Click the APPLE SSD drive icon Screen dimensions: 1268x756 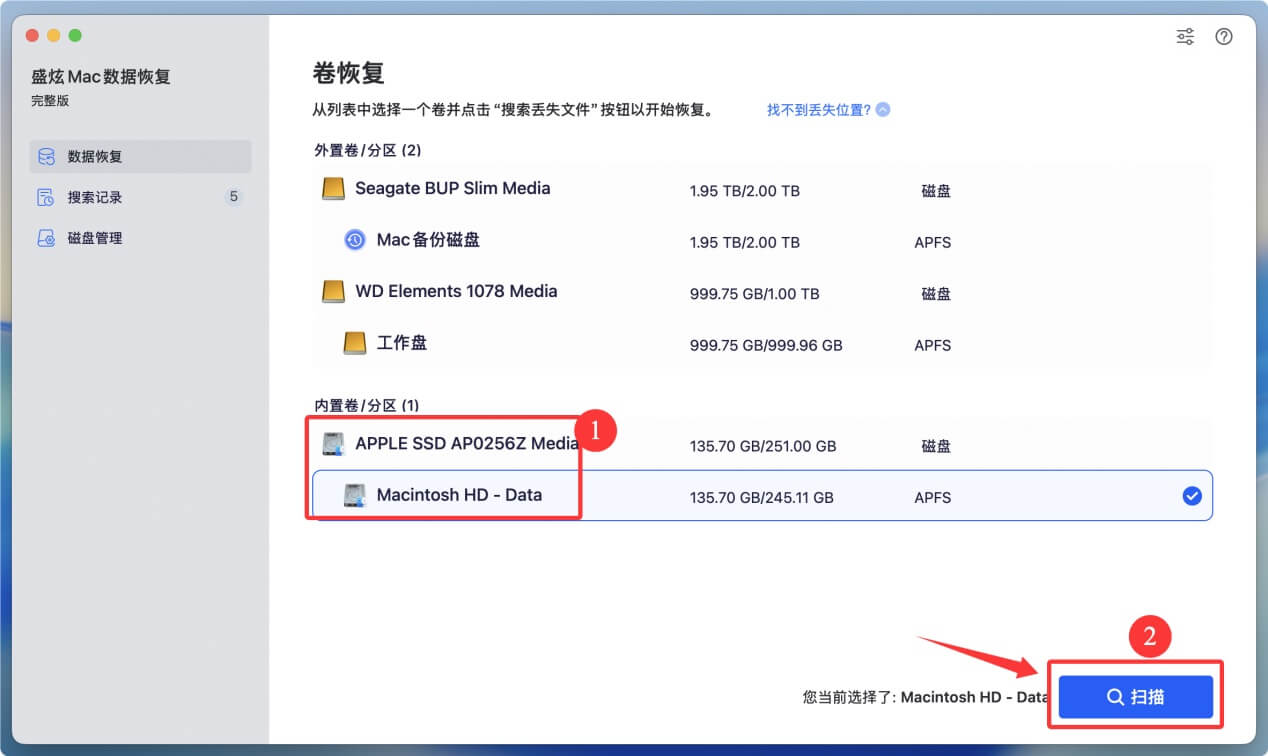(x=333, y=444)
